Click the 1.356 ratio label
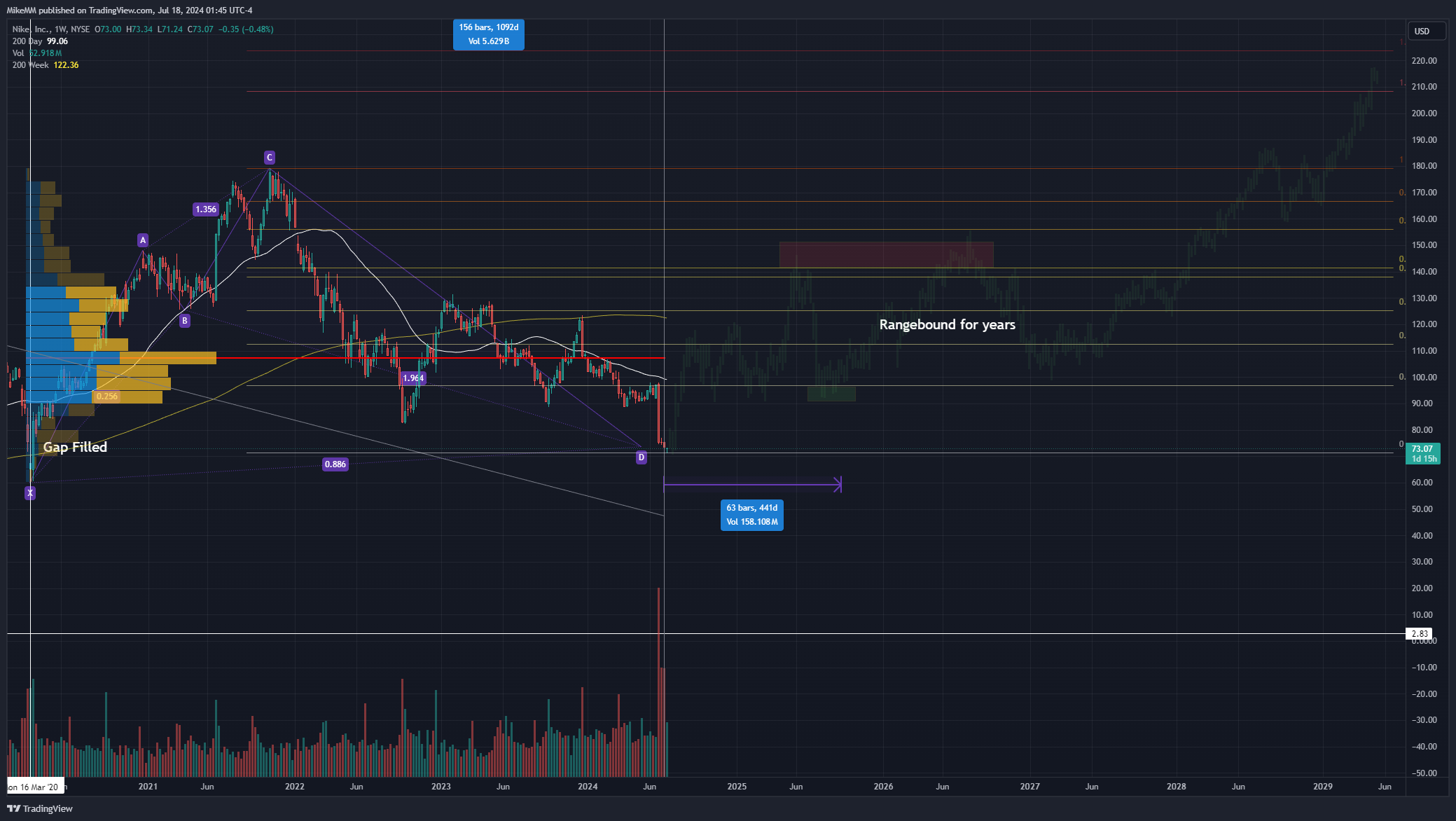The width and height of the screenshot is (1456, 821). point(206,209)
